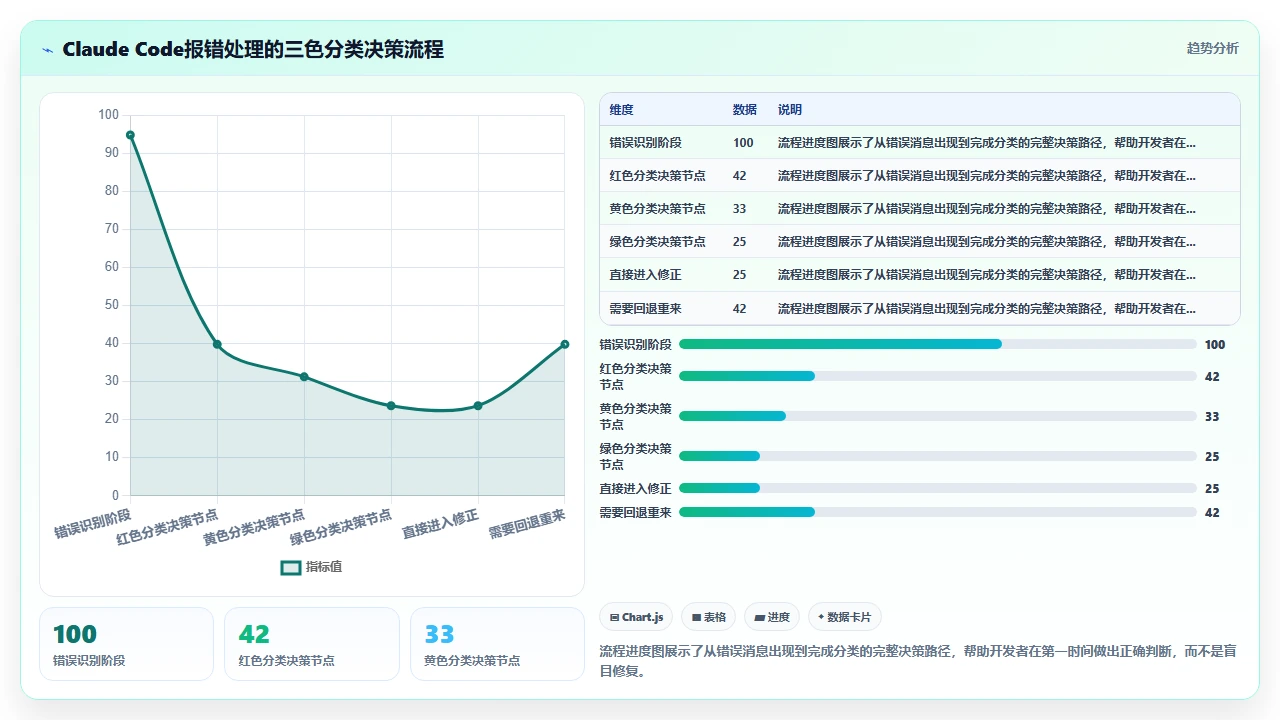Click the 维度 column header in the table
1280x720 pixels.
(621, 110)
